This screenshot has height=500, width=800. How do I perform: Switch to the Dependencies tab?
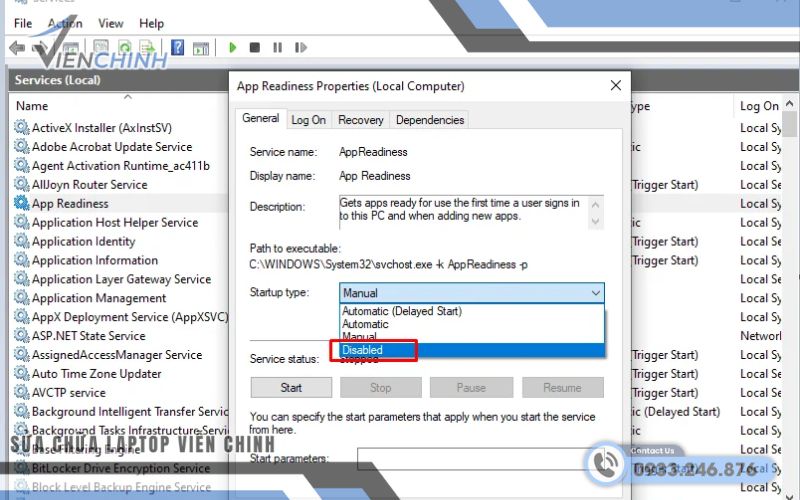click(430, 120)
